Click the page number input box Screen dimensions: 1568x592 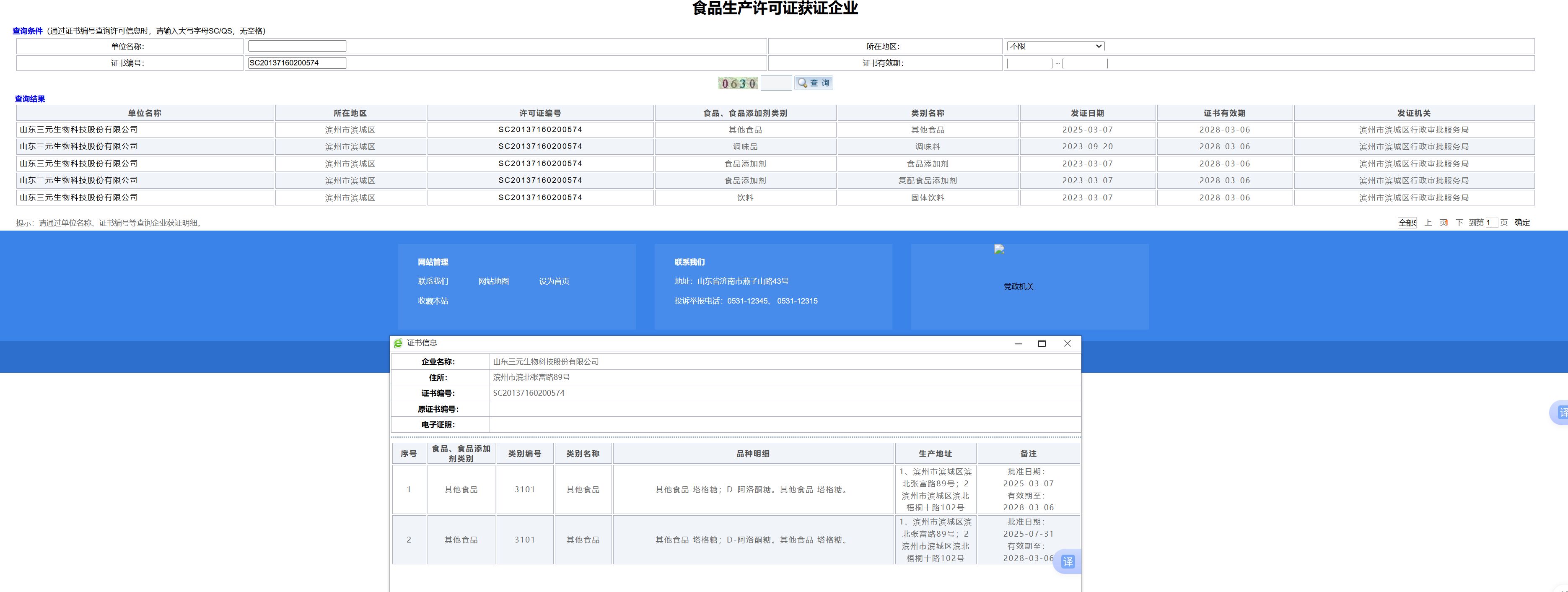click(1491, 222)
